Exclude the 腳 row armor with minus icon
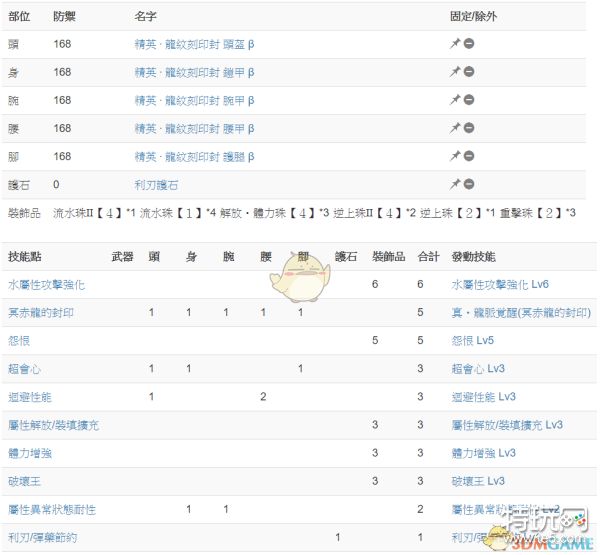Screen dimensions: 600x555 coord(468,156)
